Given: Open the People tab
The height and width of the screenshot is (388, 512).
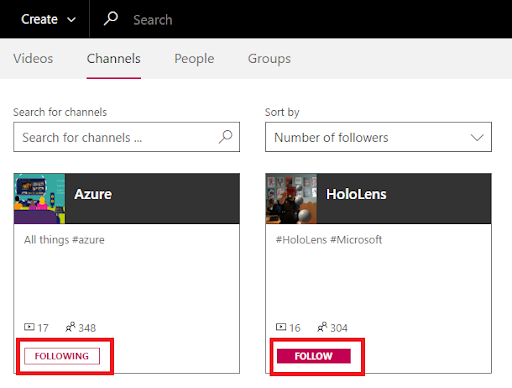Looking at the screenshot, I should point(194,59).
